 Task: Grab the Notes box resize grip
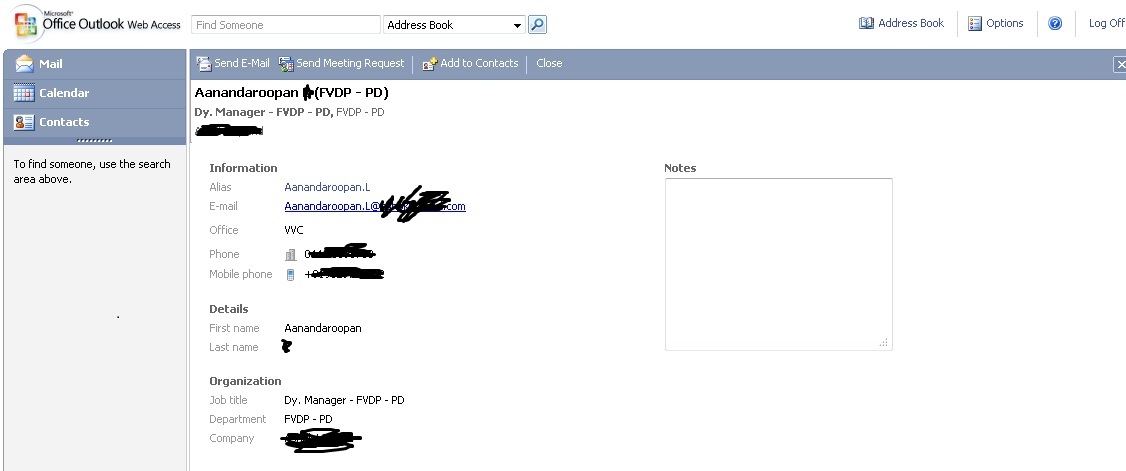pos(884,342)
